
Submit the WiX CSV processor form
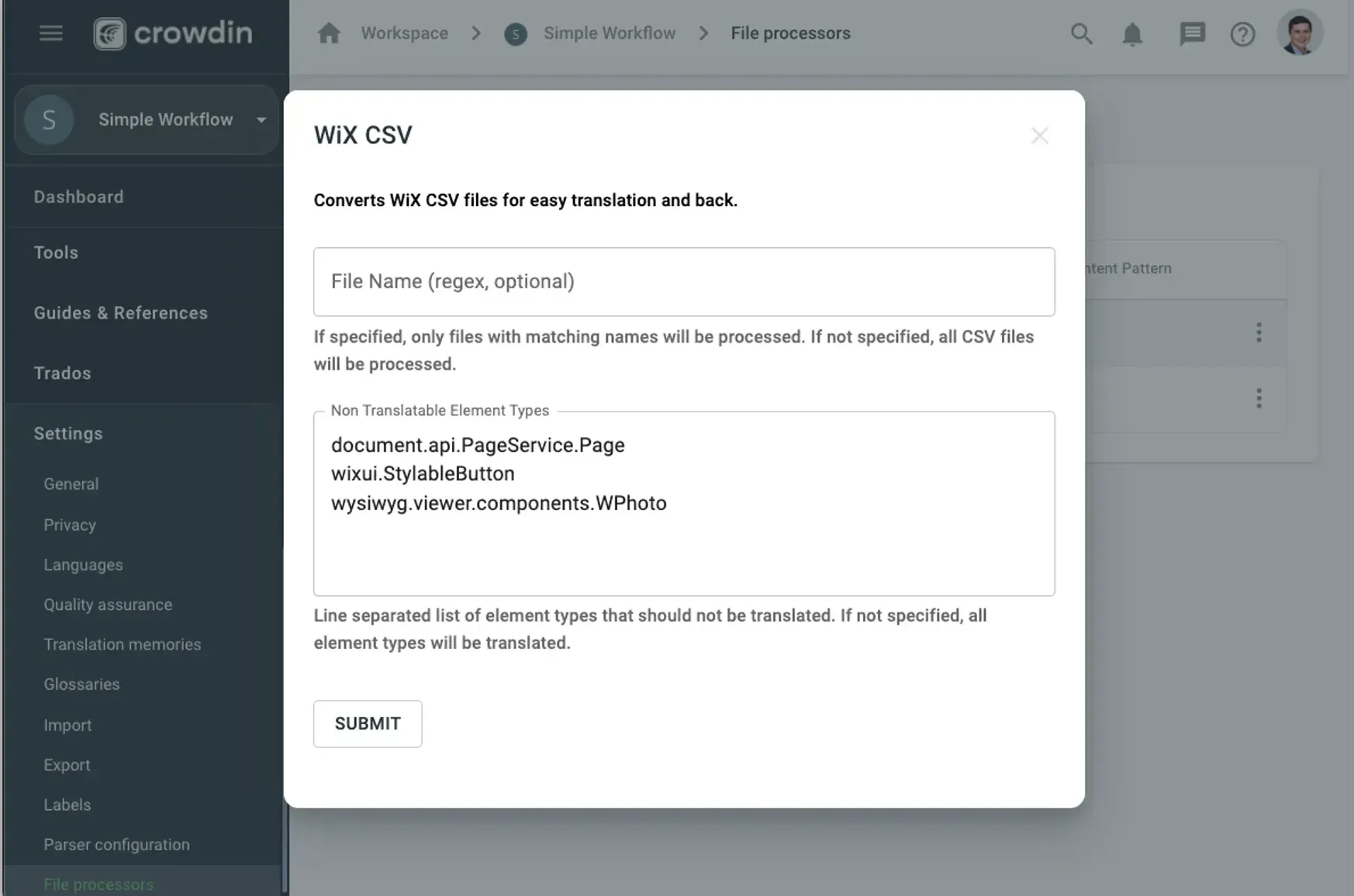tap(368, 723)
